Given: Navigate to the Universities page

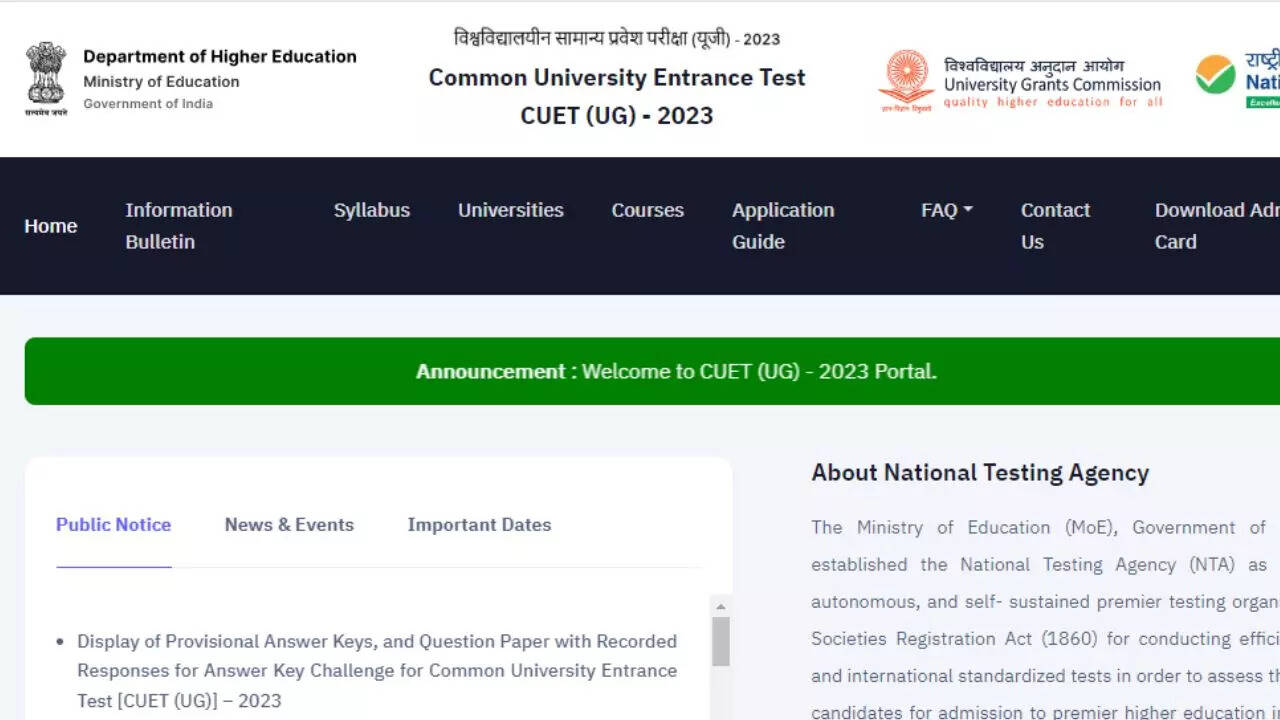Looking at the screenshot, I should [x=510, y=210].
